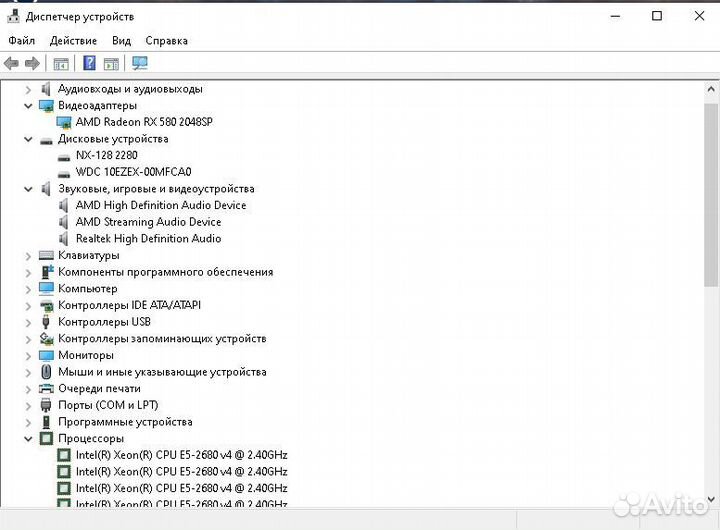Image resolution: width=720 pixels, height=530 pixels.
Task: Select the NX-128 2280 drive entry
Action: 106,155
